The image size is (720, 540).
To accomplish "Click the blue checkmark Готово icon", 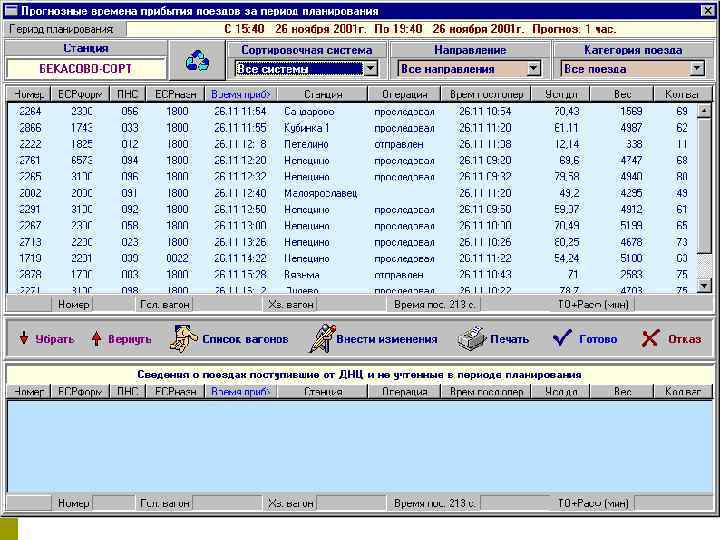I will click(x=562, y=338).
